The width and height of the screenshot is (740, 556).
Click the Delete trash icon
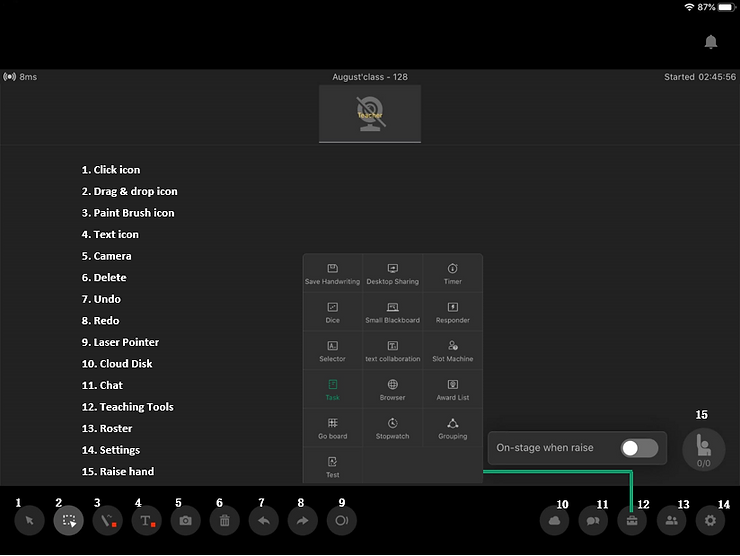click(225, 521)
